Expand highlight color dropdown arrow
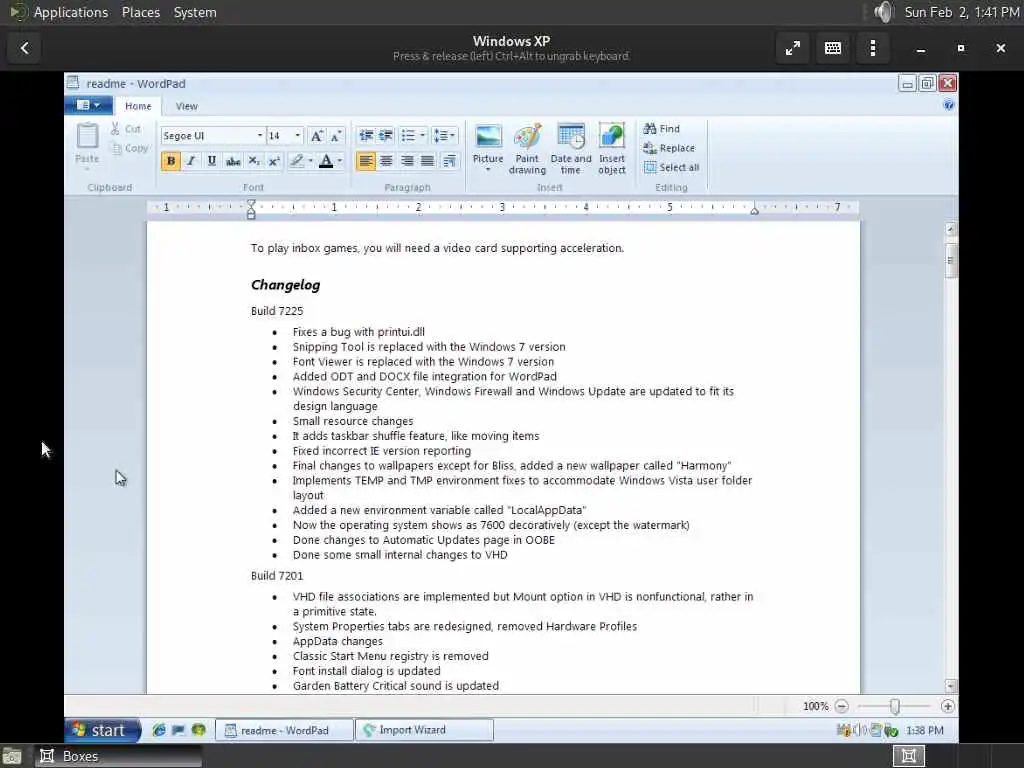Image resolution: width=1024 pixels, height=768 pixels. point(310,161)
